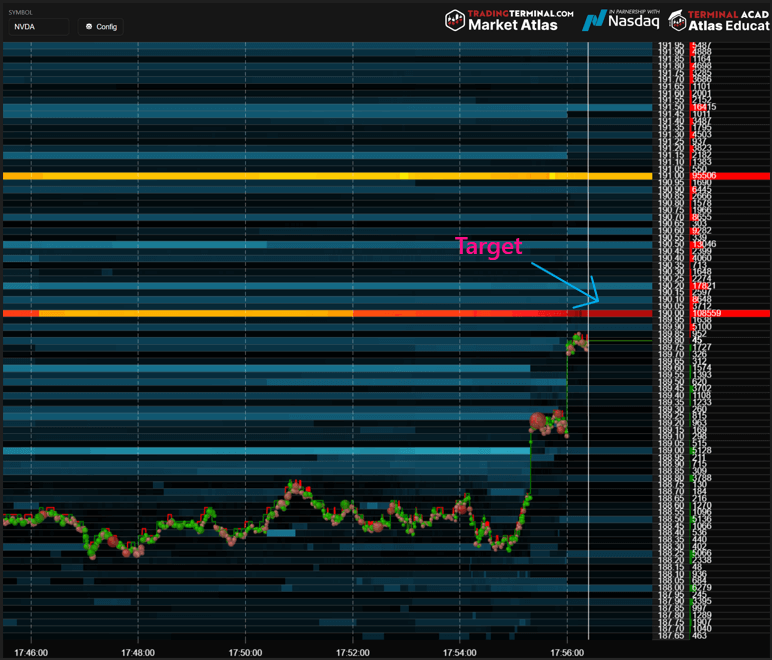Click the 189.00 price level label
This screenshot has width=772, height=660.
[x=671, y=451]
